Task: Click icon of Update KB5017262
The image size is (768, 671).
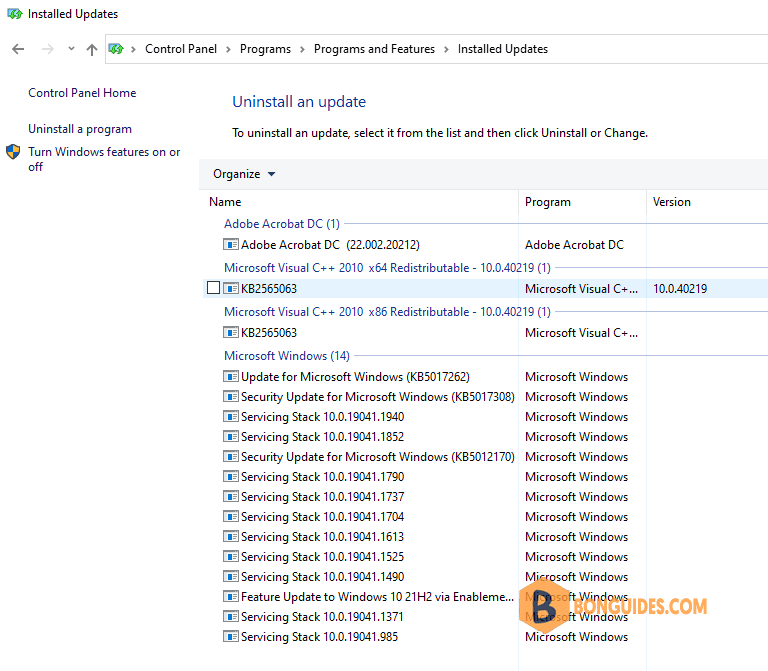Action: pyautogui.click(x=231, y=376)
